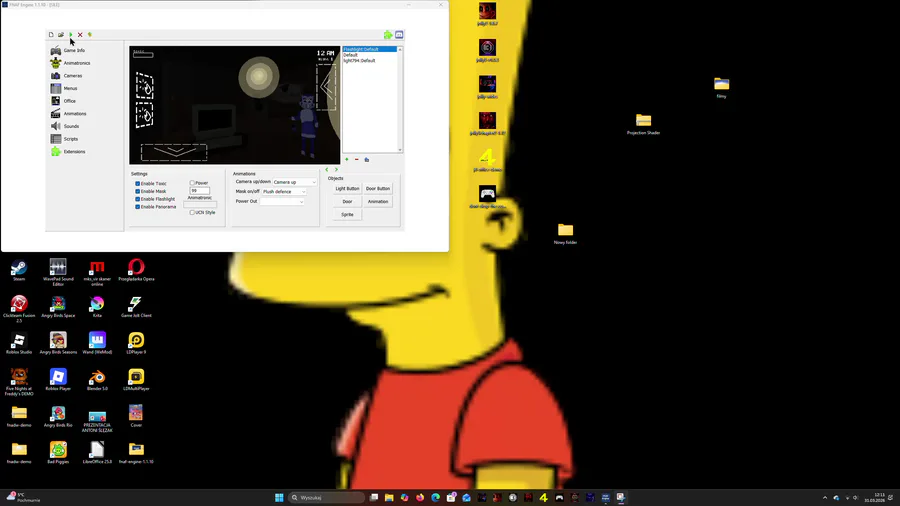Click the Animatronic input field
The image size is (900, 506).
point(200,204)
